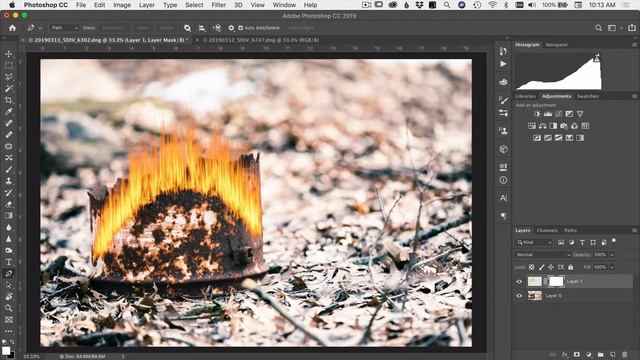Delete layer with trash icon
The image size is (640, 360).
coord(624,355)
